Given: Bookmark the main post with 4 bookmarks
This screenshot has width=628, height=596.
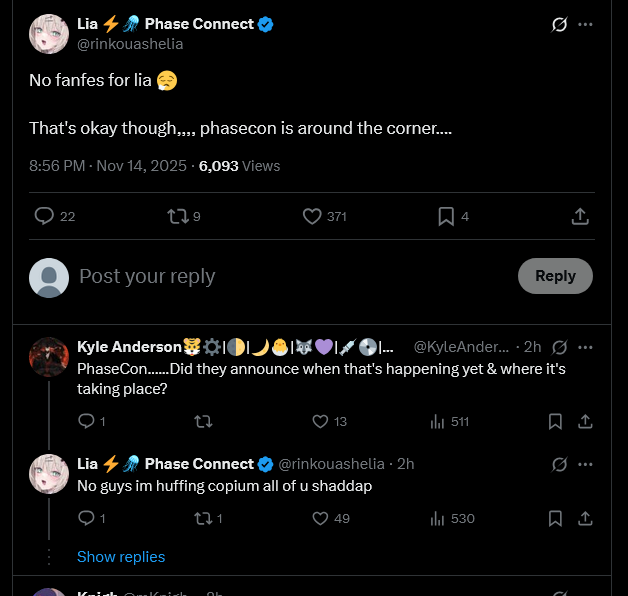Looking at the screenshot, I should (453, 216).
